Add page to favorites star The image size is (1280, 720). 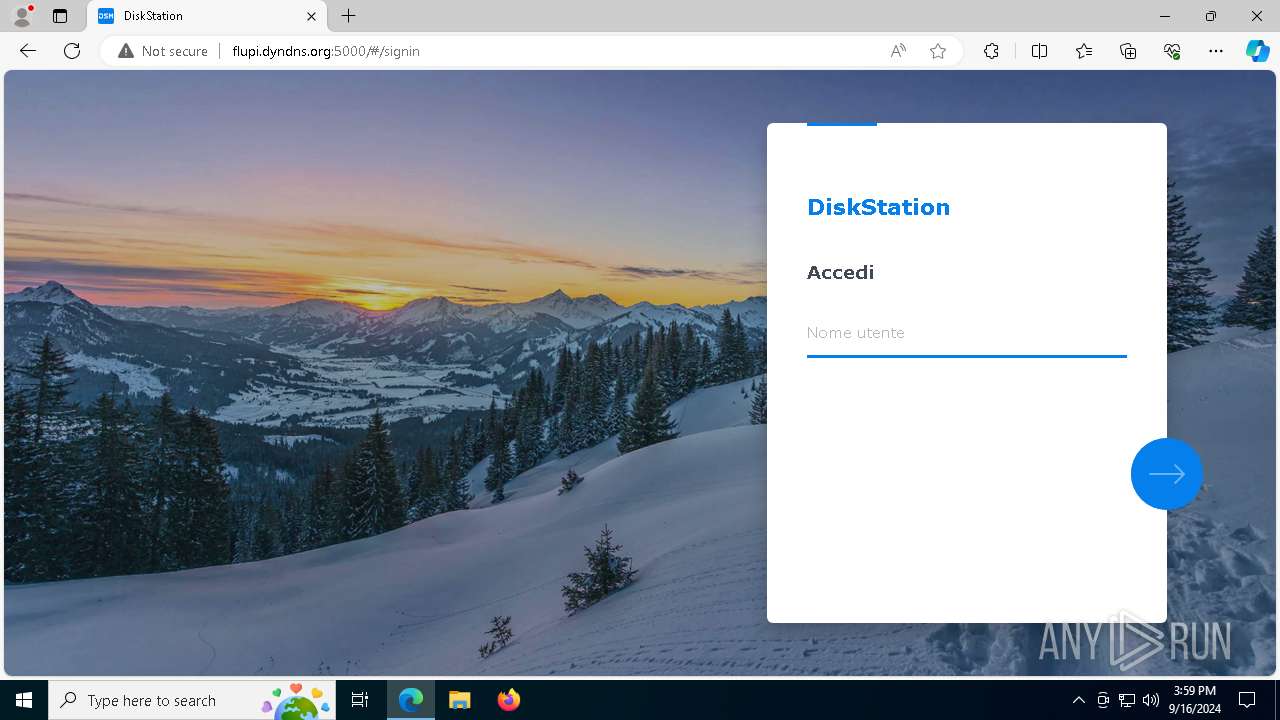[938, 51]
